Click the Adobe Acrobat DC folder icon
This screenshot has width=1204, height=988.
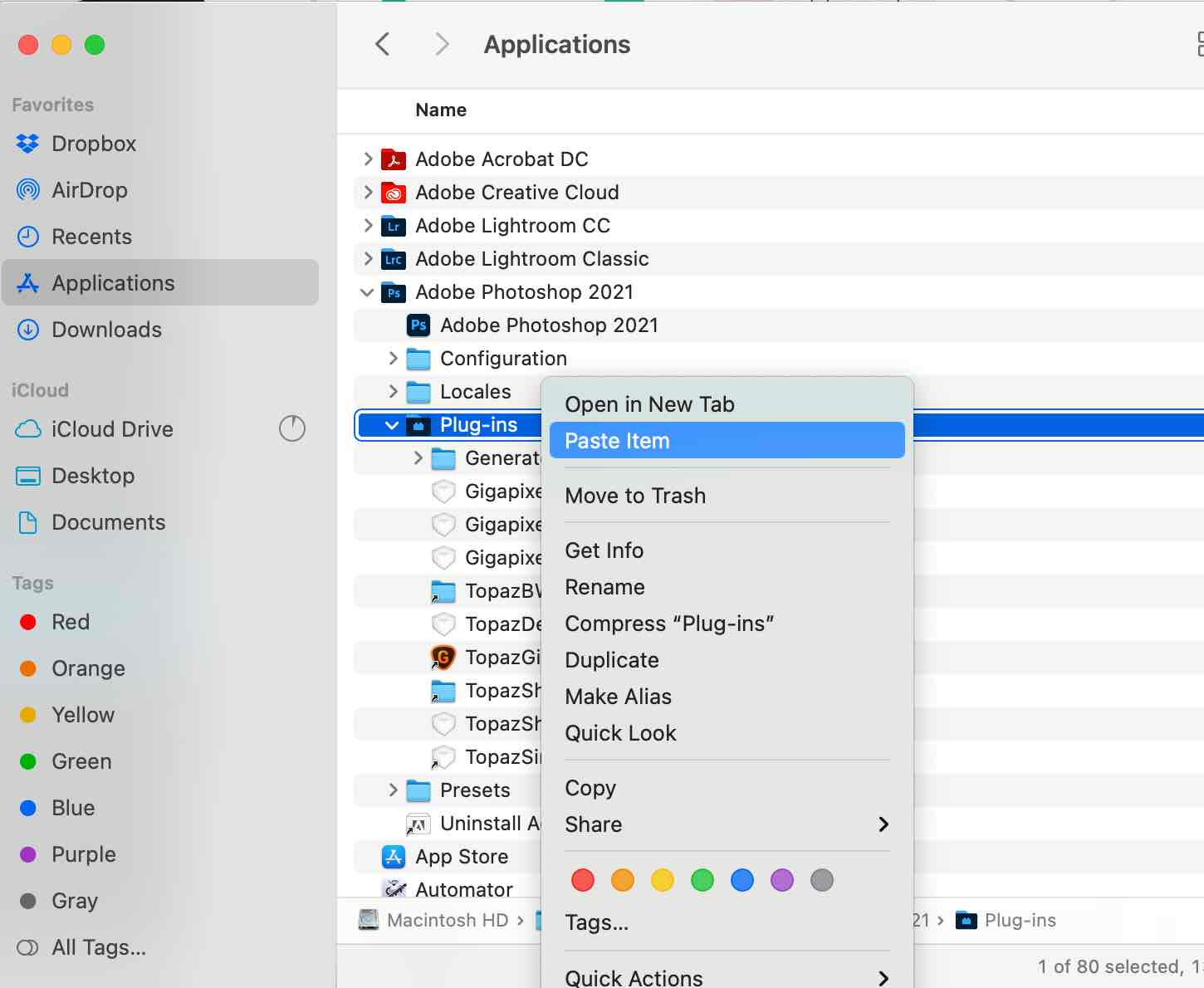(x=394, y=159)
